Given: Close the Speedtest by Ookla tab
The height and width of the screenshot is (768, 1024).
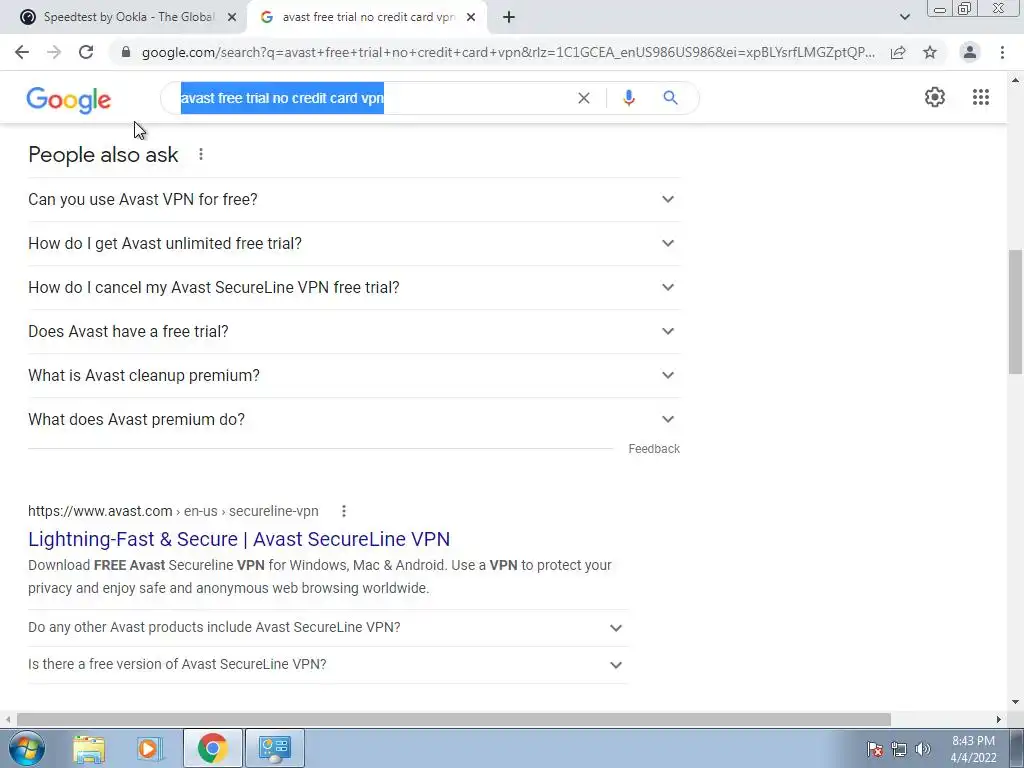Looking at the screenshot, I should [x=232, y=17].
